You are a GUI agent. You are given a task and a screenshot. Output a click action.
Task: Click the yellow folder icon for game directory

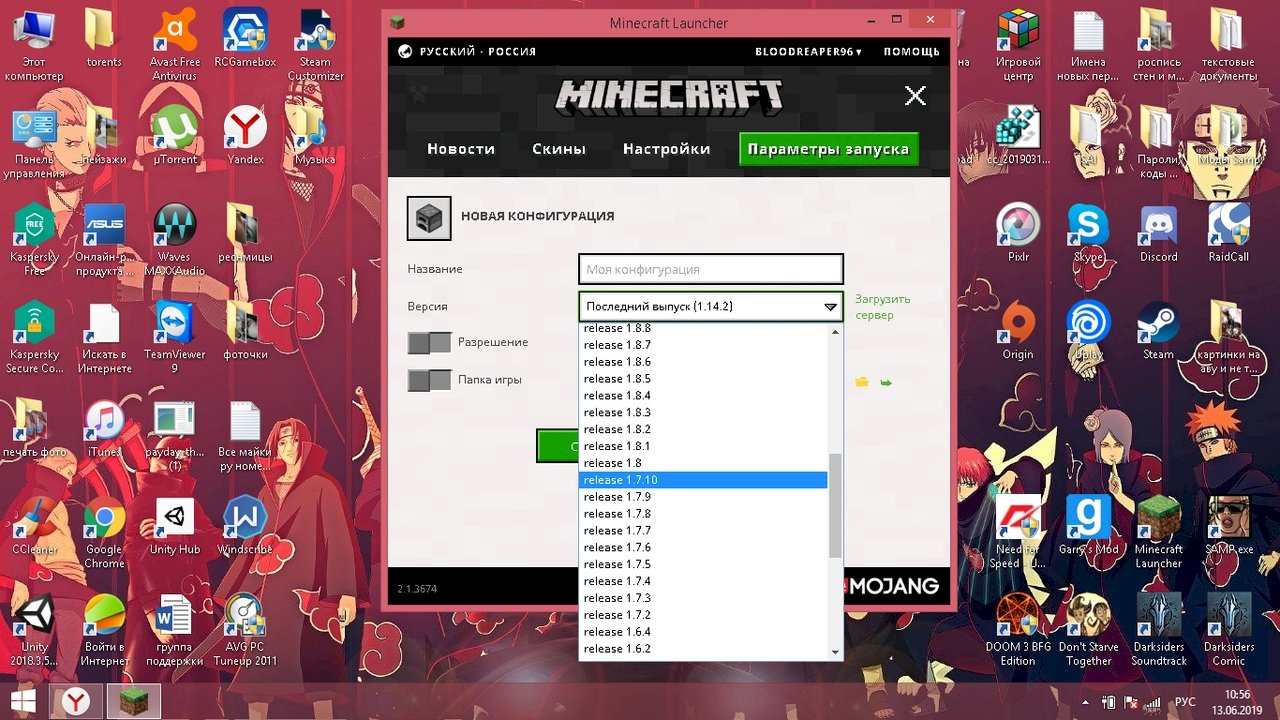click(861, 382)
